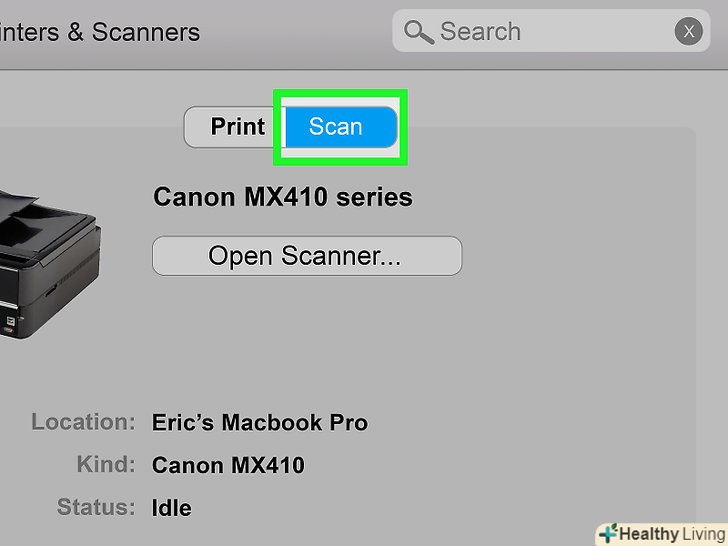
Task: Click the Status label
Action: pyautogui.click(x=98, y=507)
